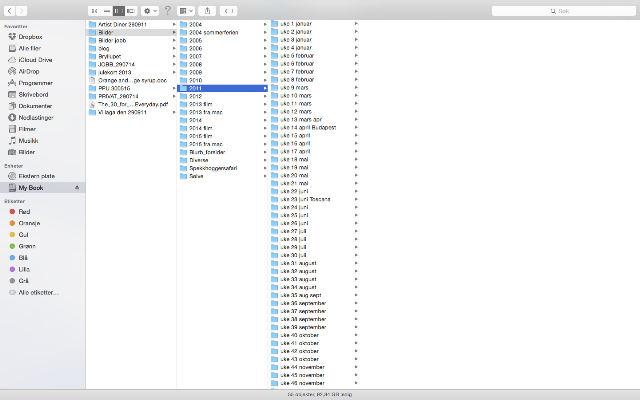Expand the uke 14 april Budapest arrow
The width and height of the screenshot is (640, 400).
tap(356, 127)
